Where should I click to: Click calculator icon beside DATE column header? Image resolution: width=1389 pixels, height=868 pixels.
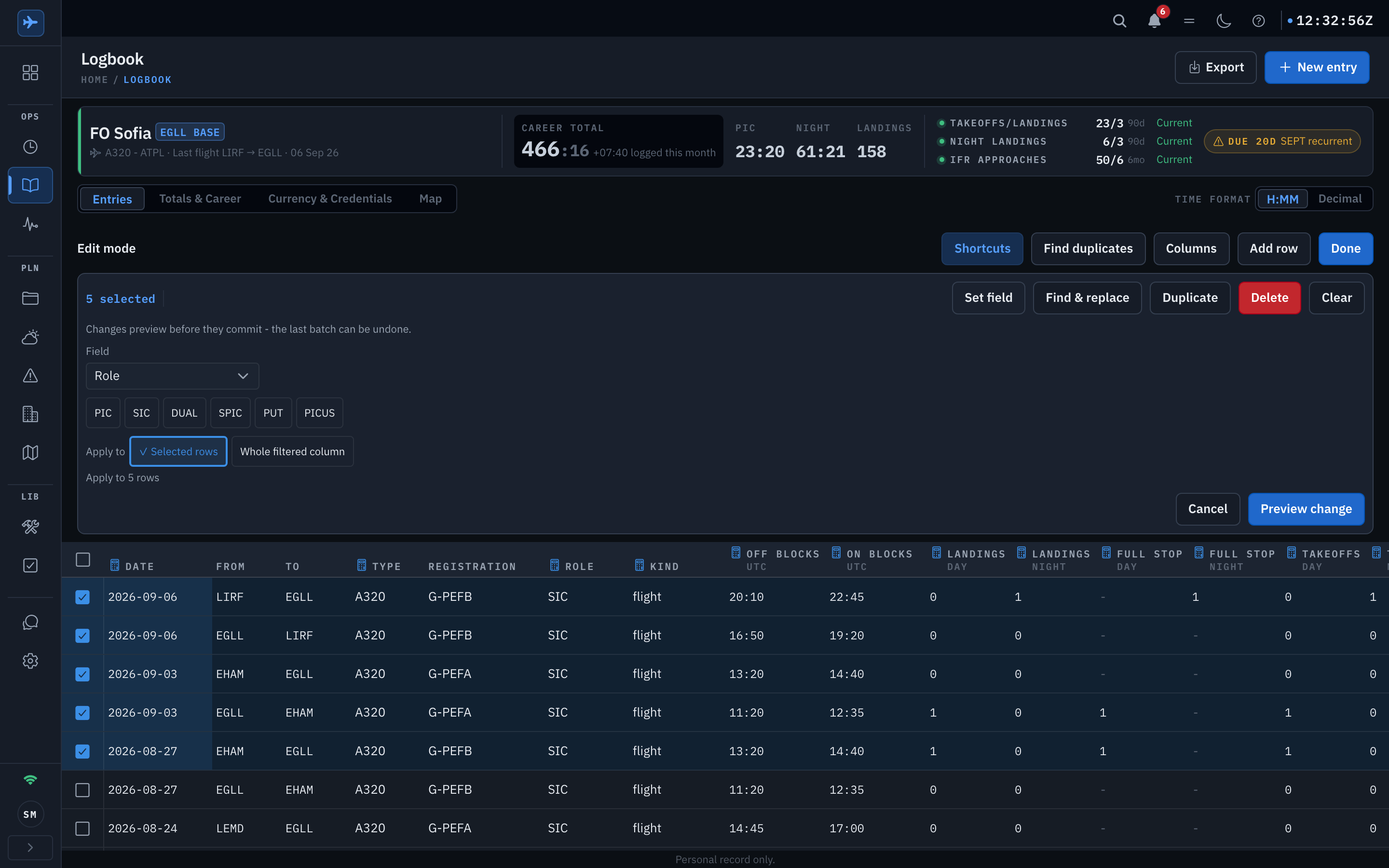(x=115, y=566)
